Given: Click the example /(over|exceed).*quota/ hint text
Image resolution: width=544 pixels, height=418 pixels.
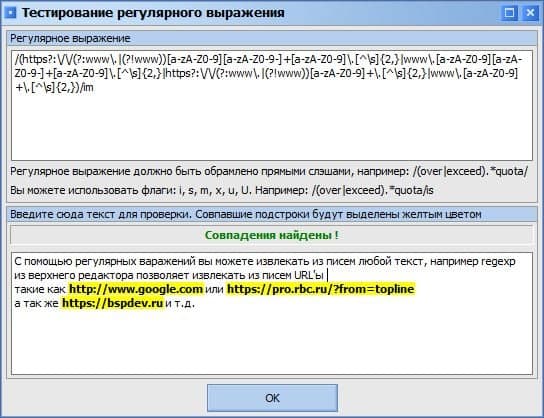Looking at the screenshot, I should click(x=470, y=171).
